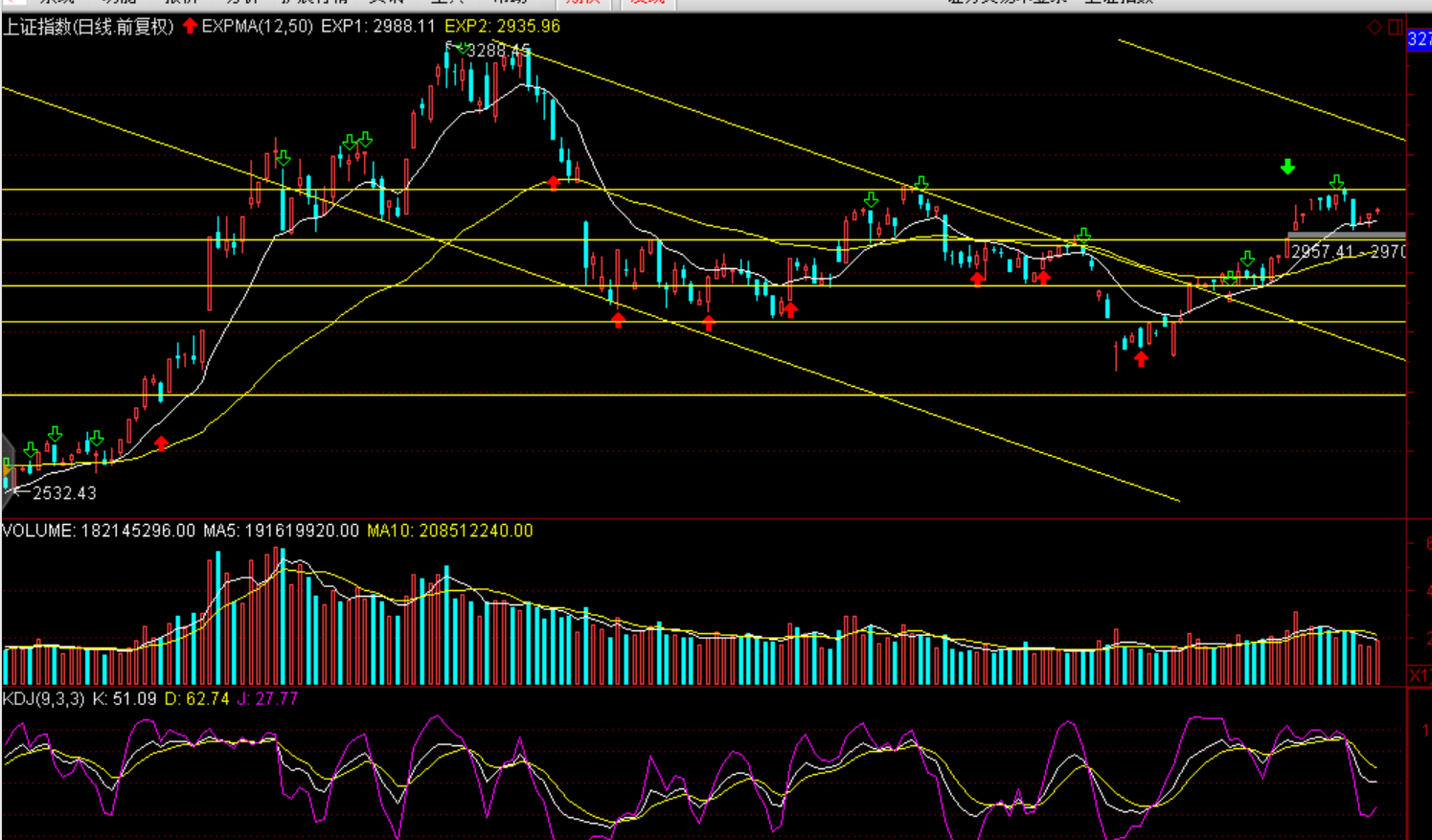Click the MA10 volume average label
The height and width of the screenshot is (840, 1432).
(449, 531)
